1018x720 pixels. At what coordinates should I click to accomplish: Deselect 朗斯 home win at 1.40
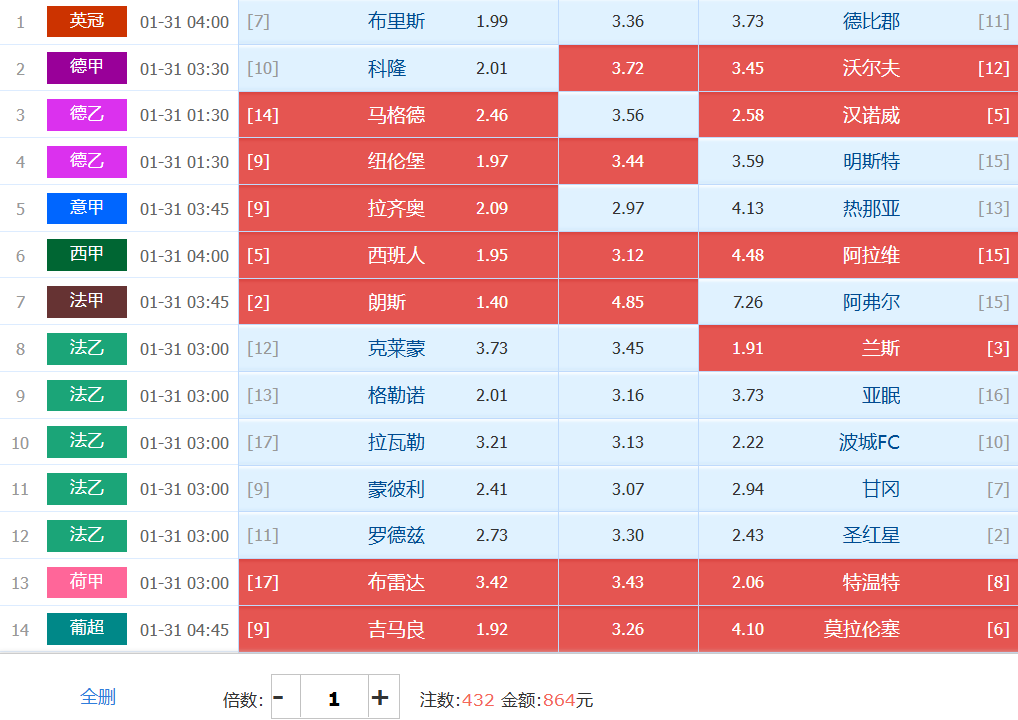click(398, 302)
